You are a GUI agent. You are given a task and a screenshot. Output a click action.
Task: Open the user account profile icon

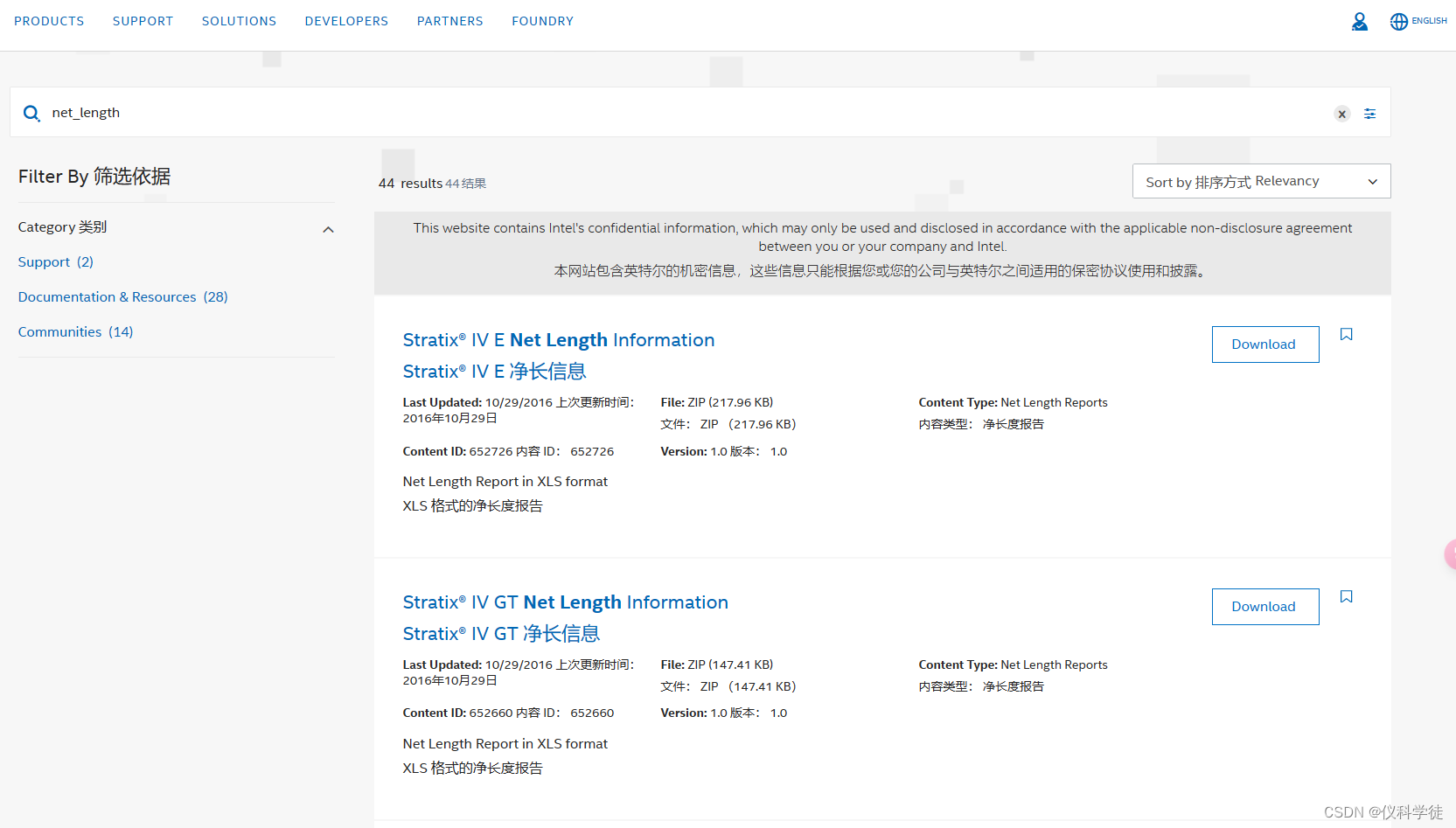pos(1359,21)
